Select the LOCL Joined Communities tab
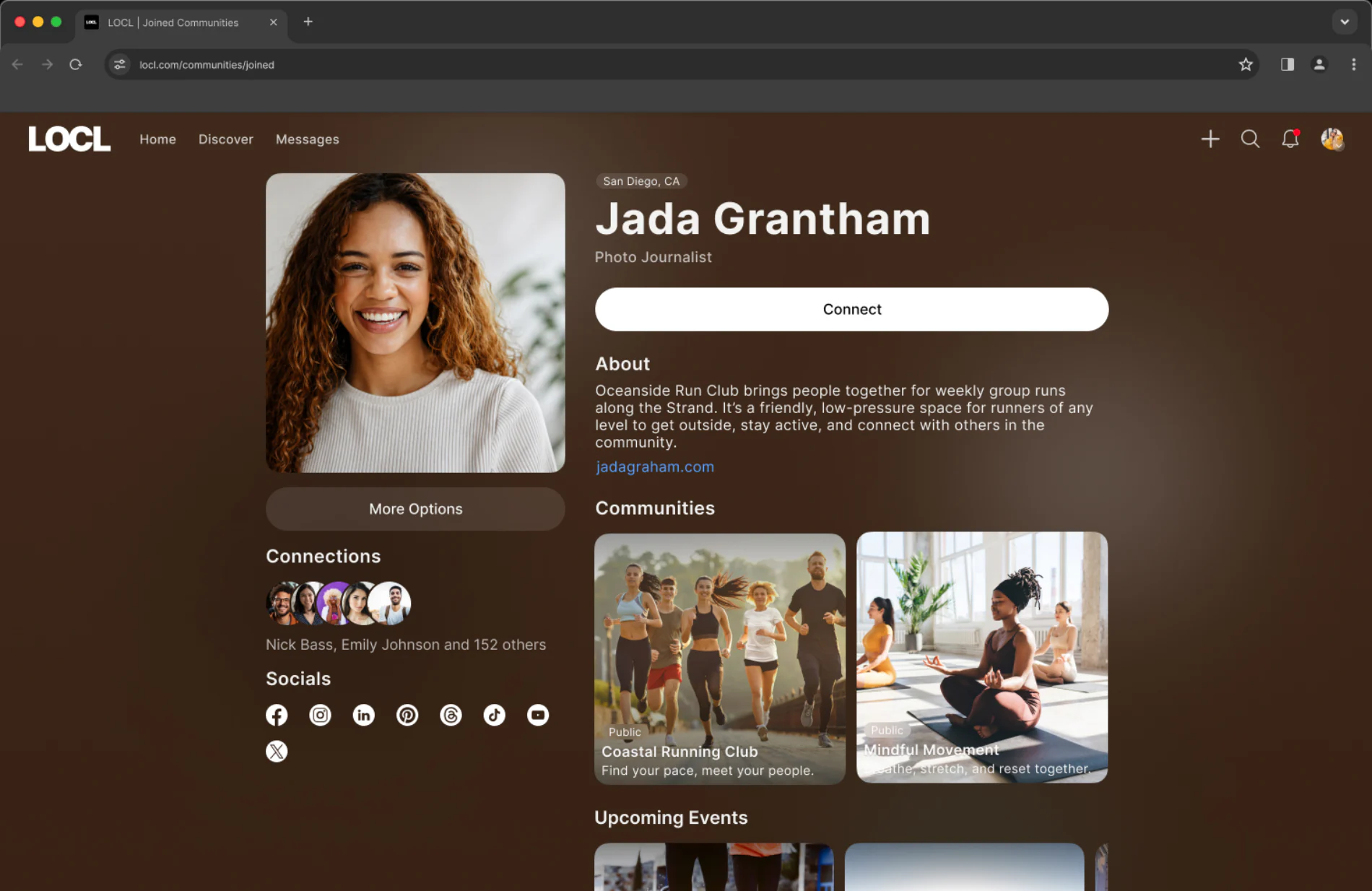 [181, 22]
